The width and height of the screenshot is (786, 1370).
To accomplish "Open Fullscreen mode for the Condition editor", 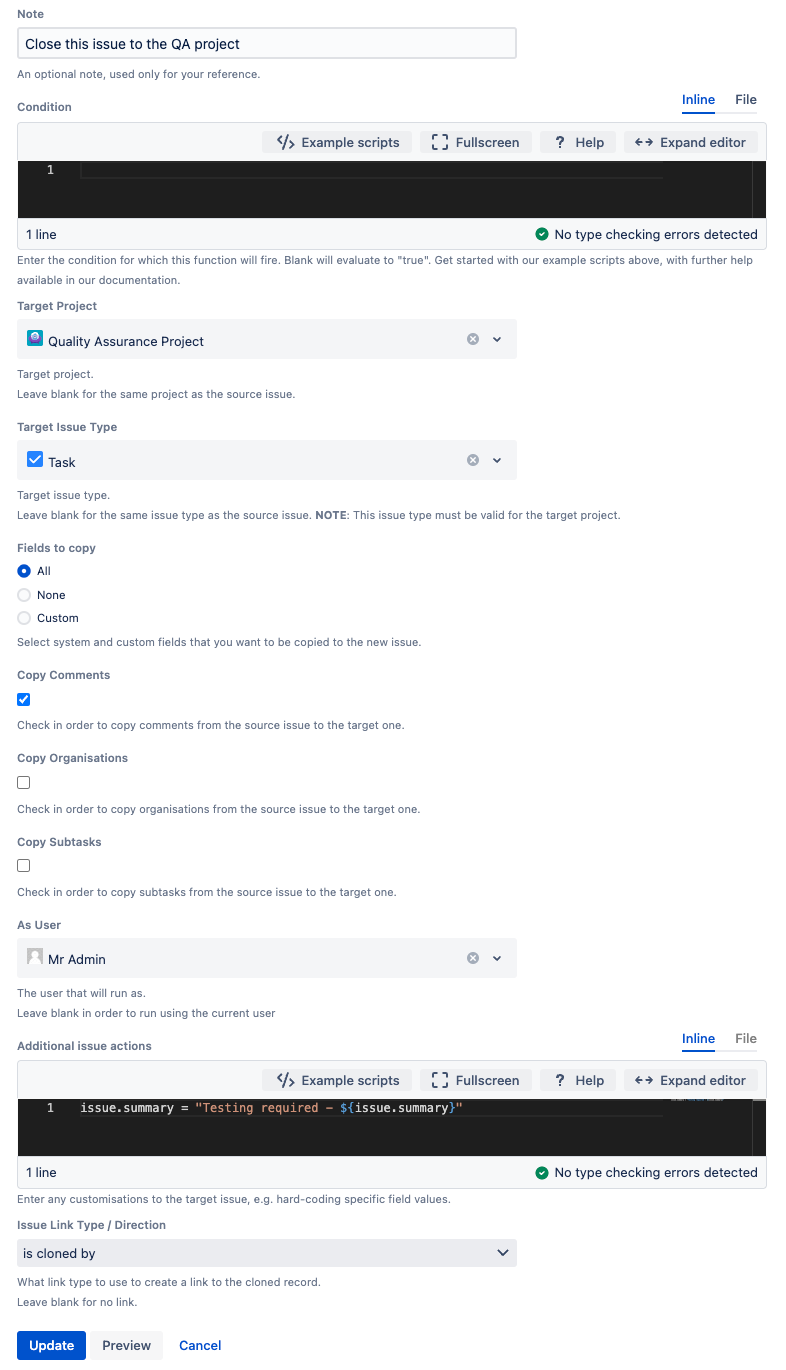I will pos(475,142).
